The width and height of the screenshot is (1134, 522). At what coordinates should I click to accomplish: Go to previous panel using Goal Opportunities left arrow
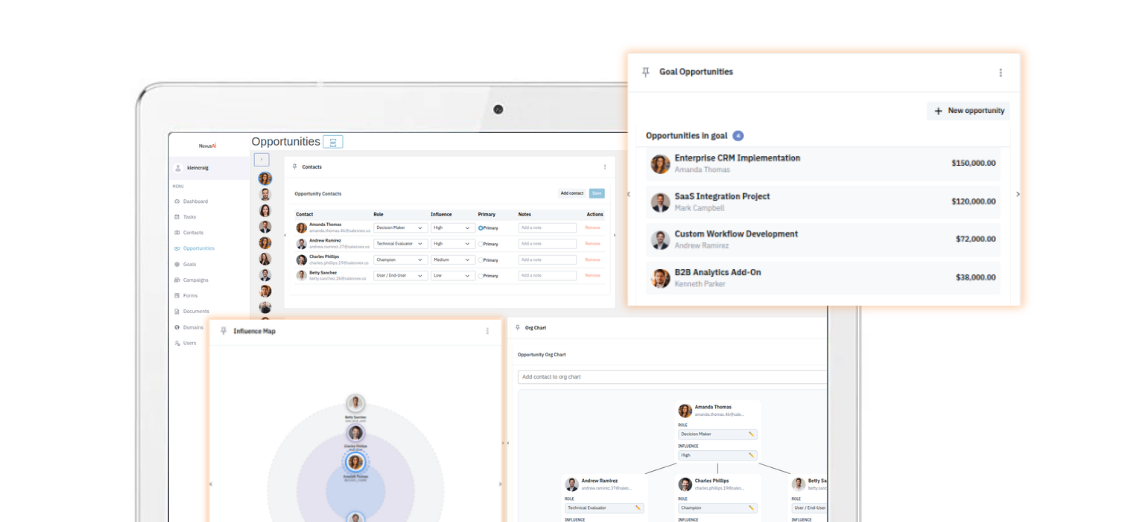pyautogui.click(x=628, y=194)
